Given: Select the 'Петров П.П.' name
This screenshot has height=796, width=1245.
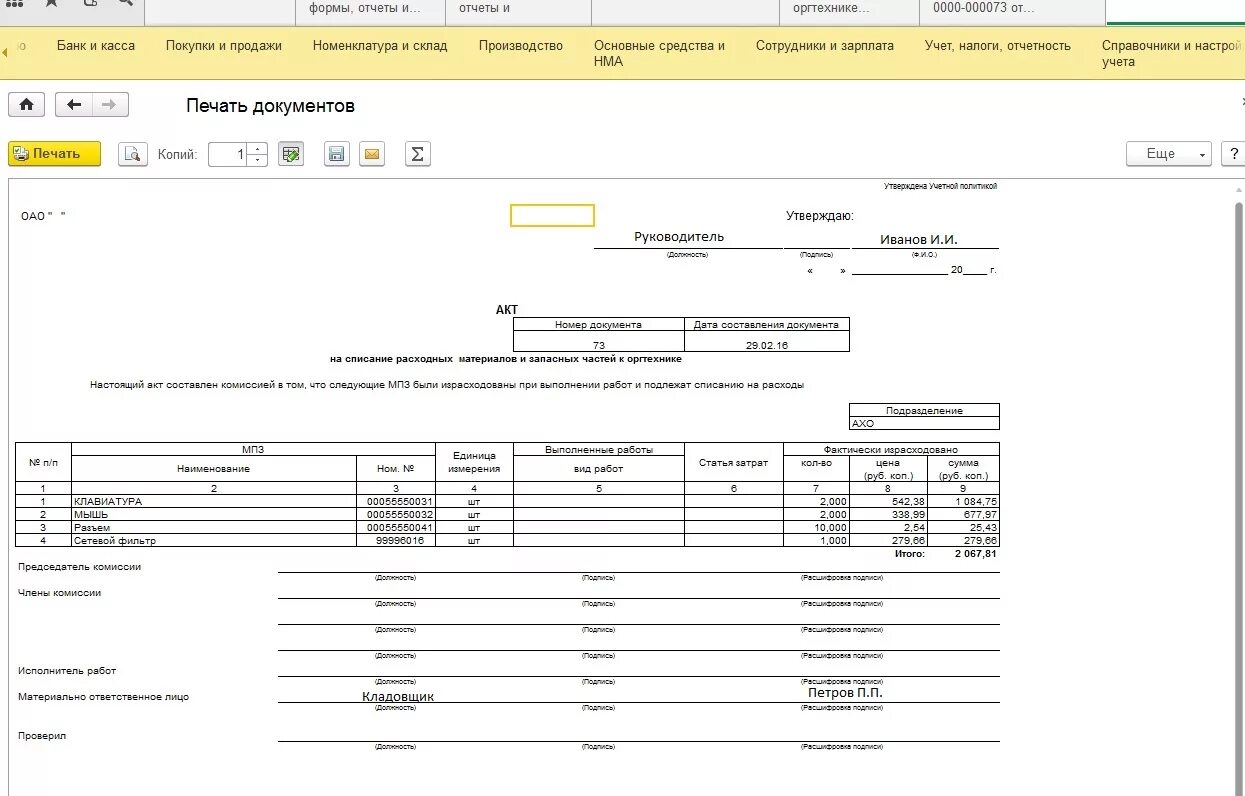Looking at the screenshot, I should 845,692.
